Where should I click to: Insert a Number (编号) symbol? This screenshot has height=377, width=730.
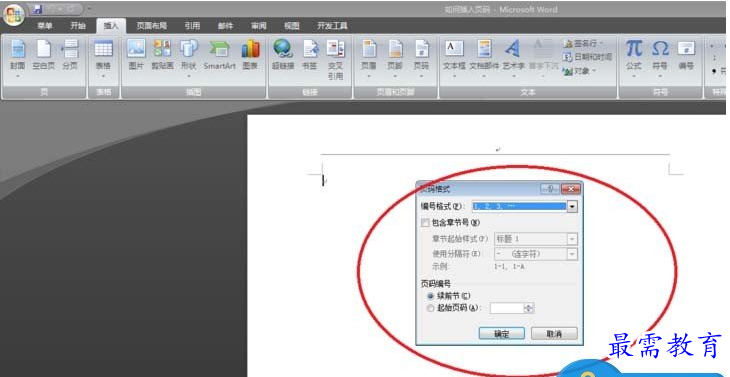click(x=686, y=55)
